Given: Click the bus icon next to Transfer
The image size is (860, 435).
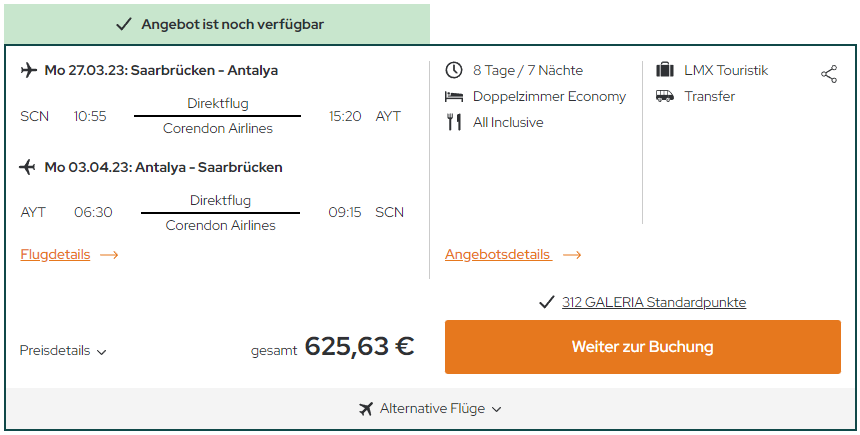Looking at the screenshot, I should click(x=665, y=96).
